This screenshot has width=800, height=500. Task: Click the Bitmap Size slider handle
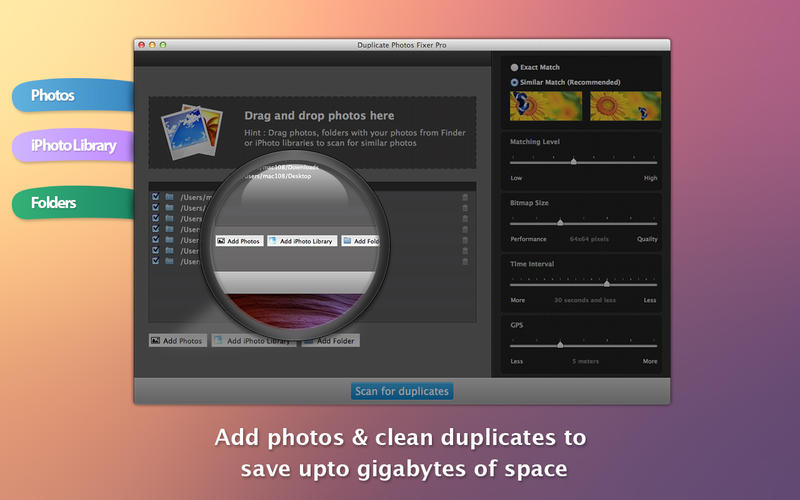pyautogui.click(x=560, y=222)
